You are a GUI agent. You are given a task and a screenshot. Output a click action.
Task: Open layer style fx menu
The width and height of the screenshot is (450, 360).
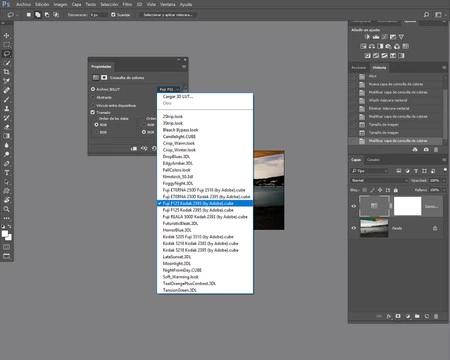(389, 316)
